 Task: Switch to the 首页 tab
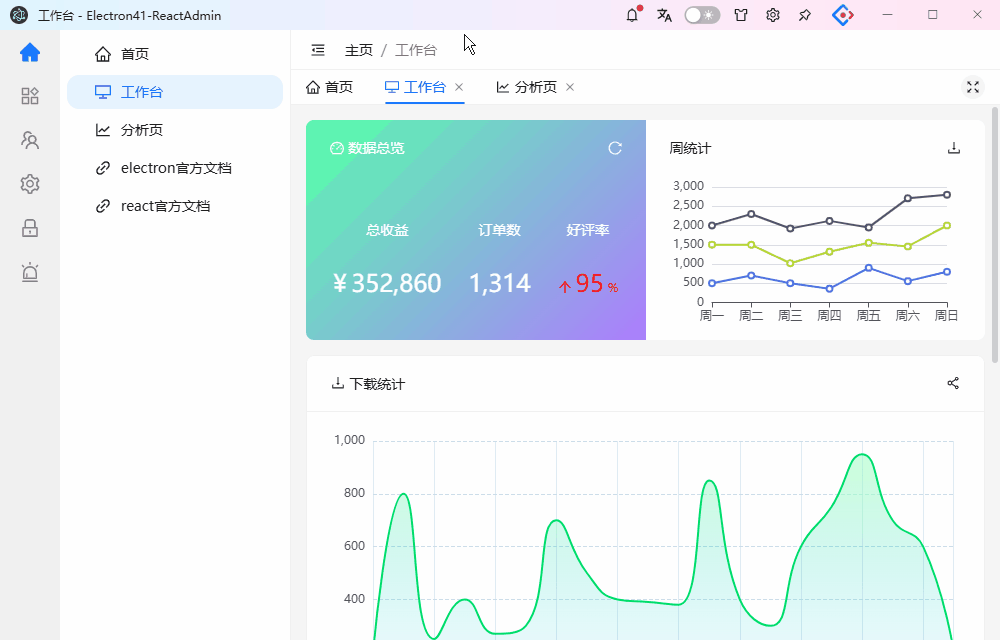point(329,87)
